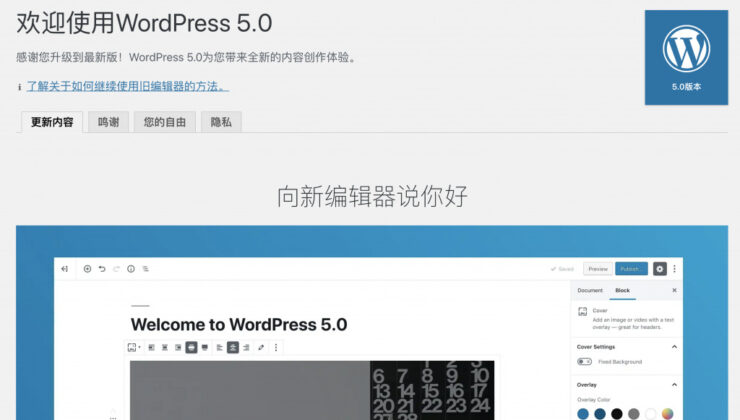Open link about continuing to use old editor
740x420 pixels.
127,86
